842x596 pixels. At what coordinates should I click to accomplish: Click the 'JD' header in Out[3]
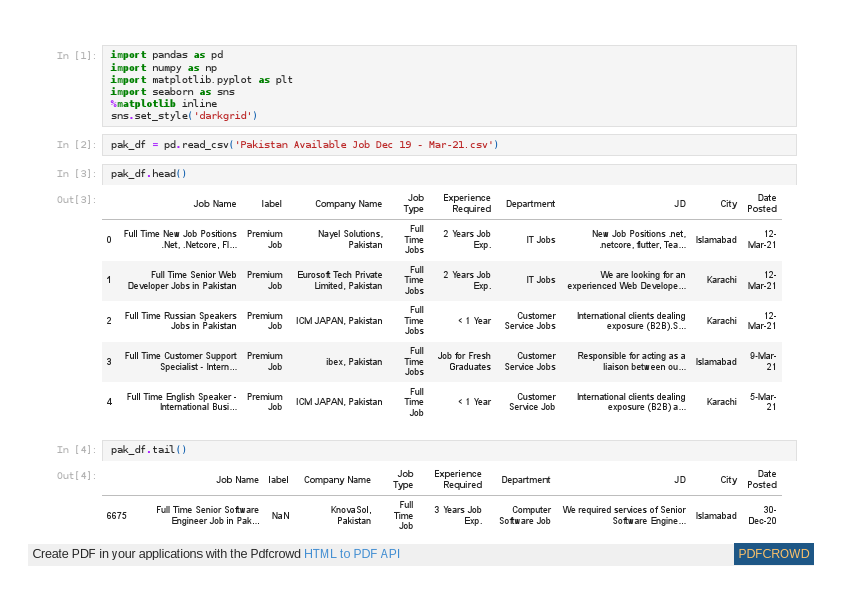[680, 204]
